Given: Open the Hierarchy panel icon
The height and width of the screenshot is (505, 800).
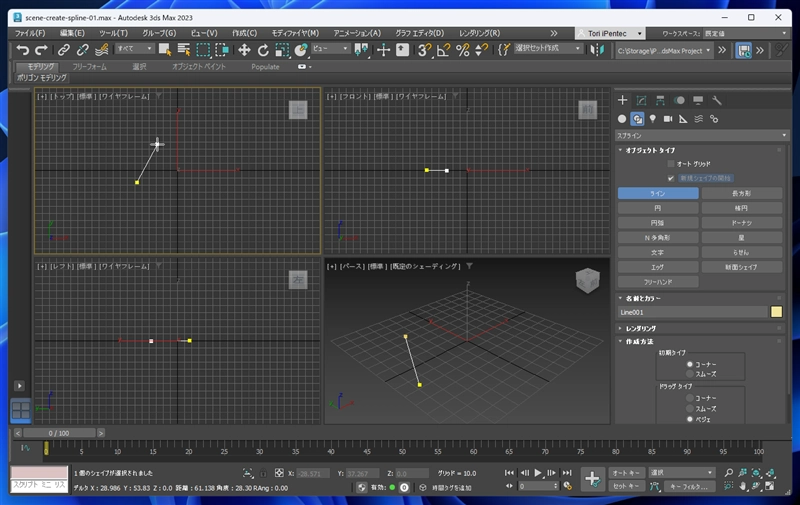Looking at the screenshot, I should point(660,100).
